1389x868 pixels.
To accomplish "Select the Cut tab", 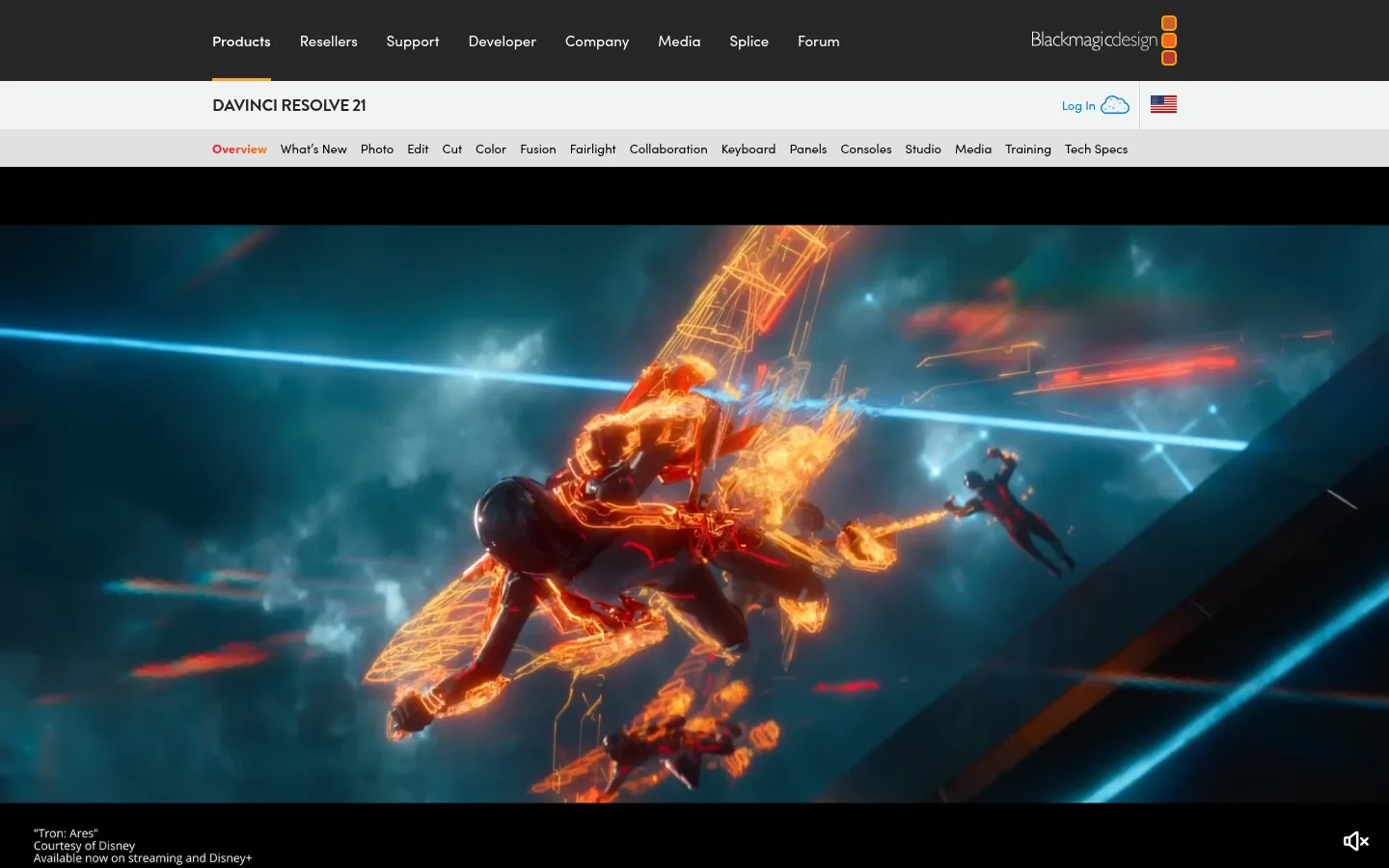I will (x=452, y=149).
